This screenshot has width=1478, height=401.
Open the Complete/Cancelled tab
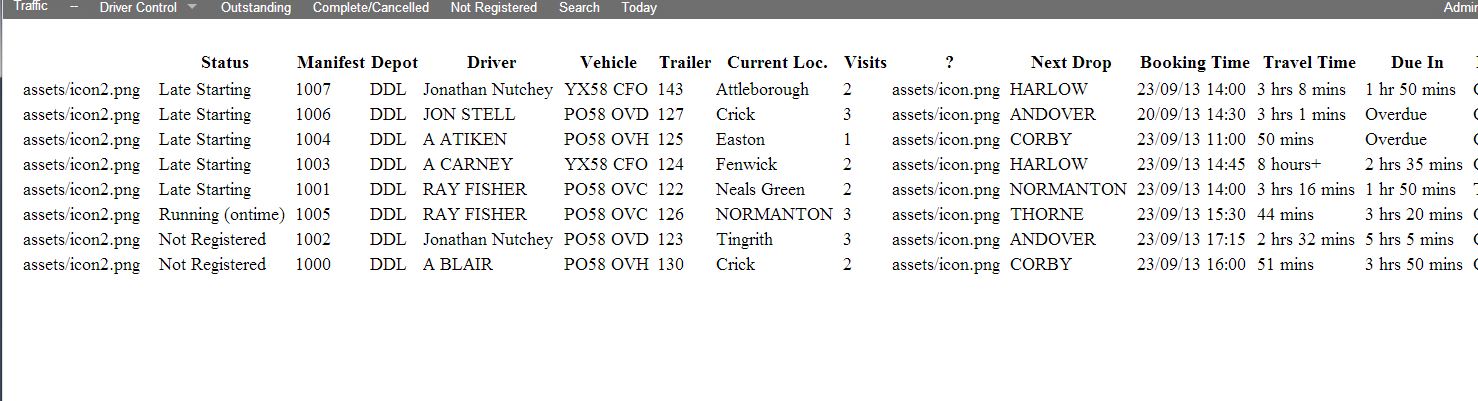coord(371,7)
